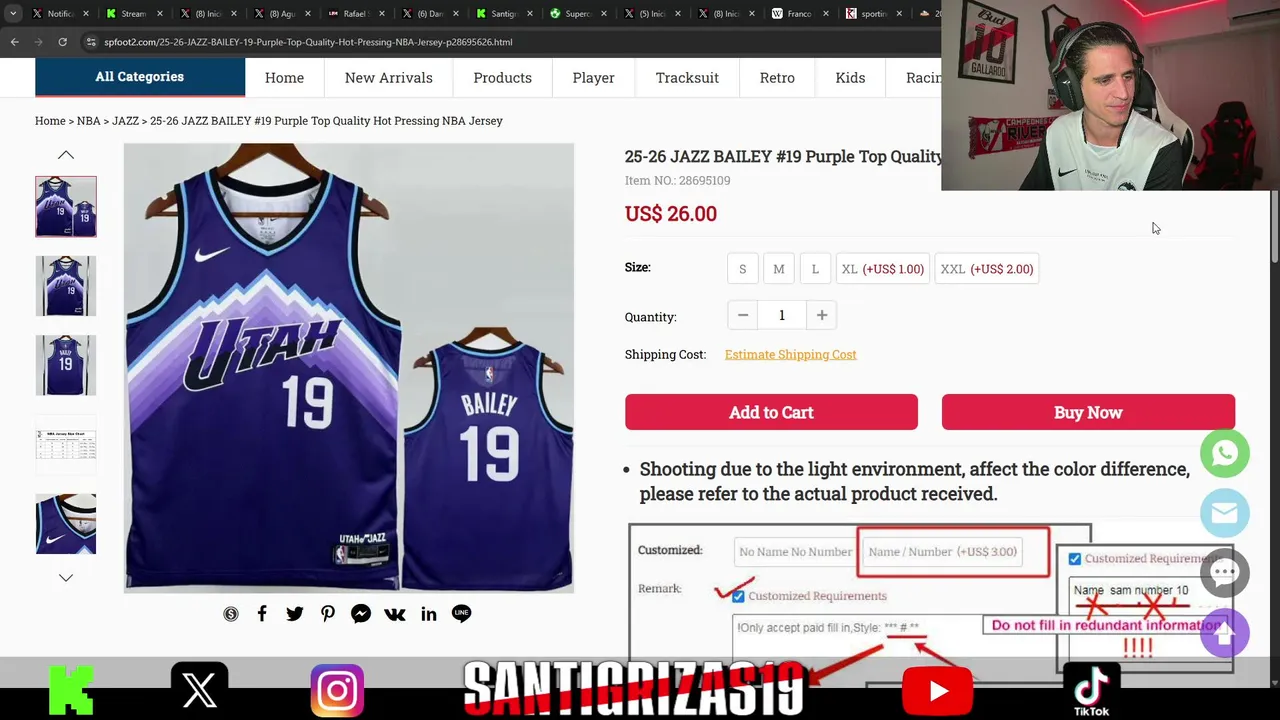Image resolution: width=1280 pixels, height=720 pixels.
Task: Select the first jersey thumbnail (front and back view)
Action: tap(66, 207)
